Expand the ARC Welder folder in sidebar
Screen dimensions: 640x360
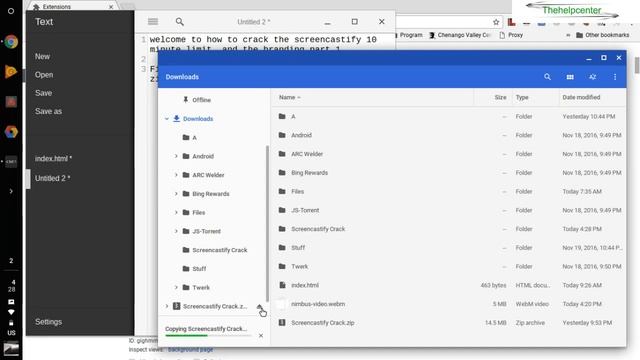tap(176, 175)
